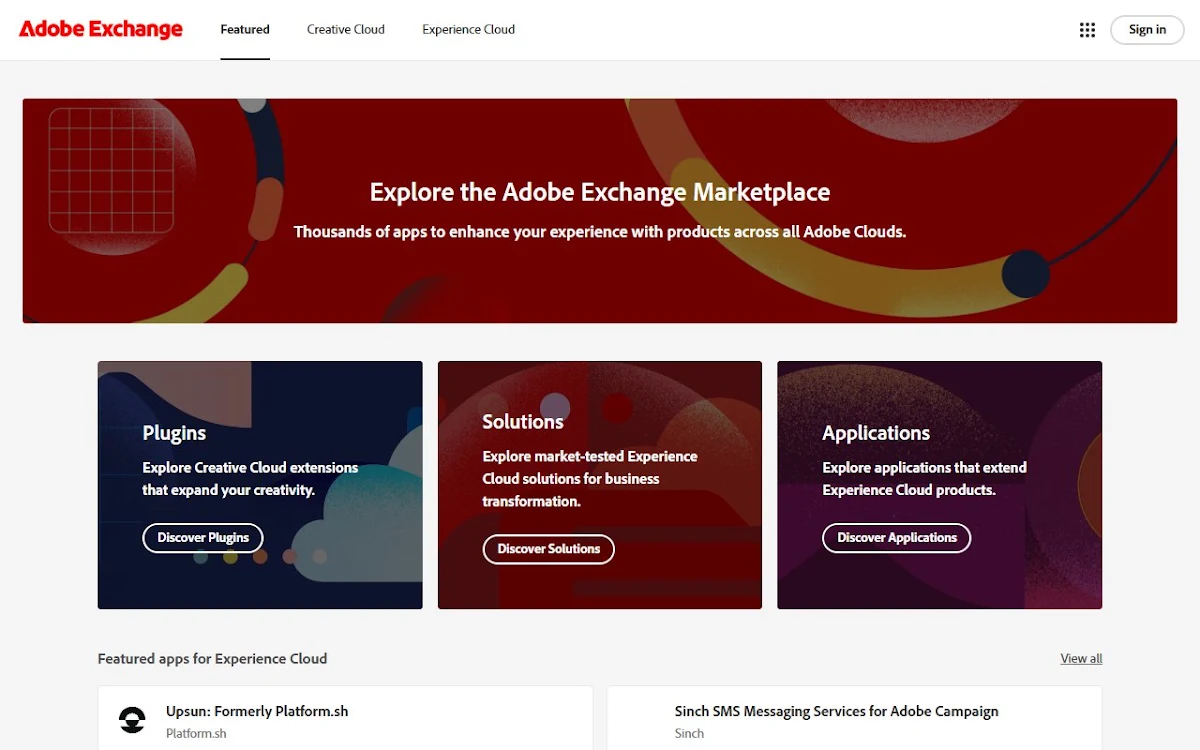Select the Featured tab

[245, 30]
